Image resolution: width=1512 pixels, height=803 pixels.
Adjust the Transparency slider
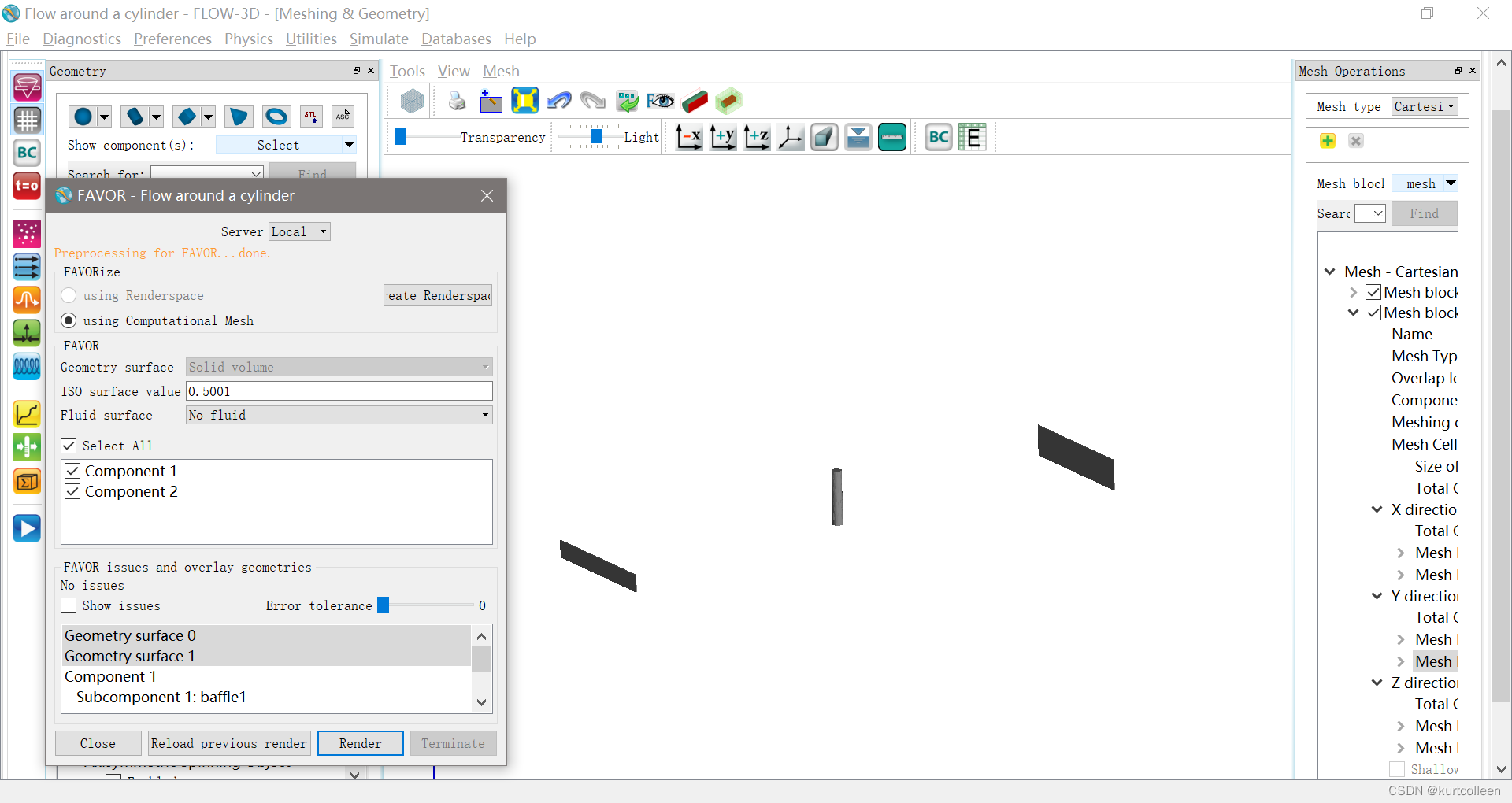coord(401,136)
